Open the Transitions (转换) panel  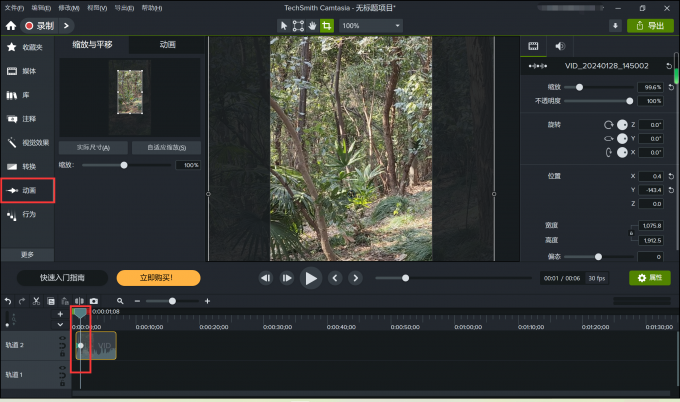[x=26, y=166]
